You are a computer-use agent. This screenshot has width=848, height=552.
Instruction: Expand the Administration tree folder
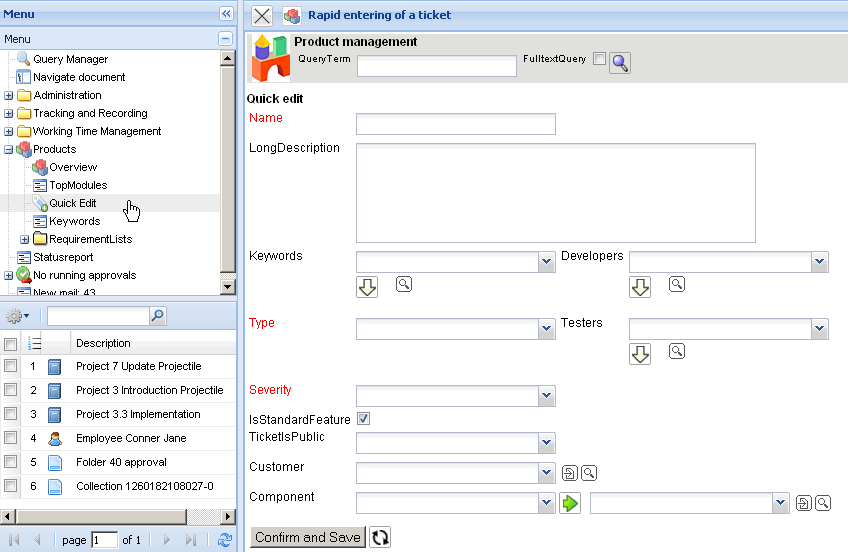tap(9, 96)
